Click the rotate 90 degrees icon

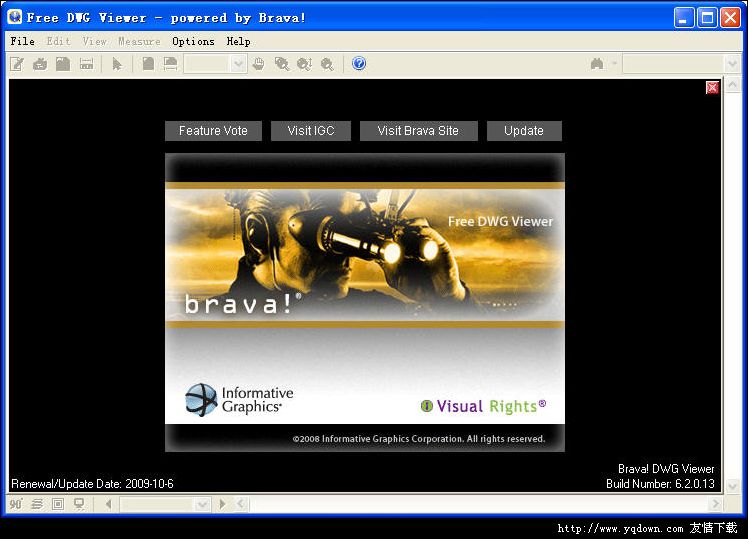[16, 504]
